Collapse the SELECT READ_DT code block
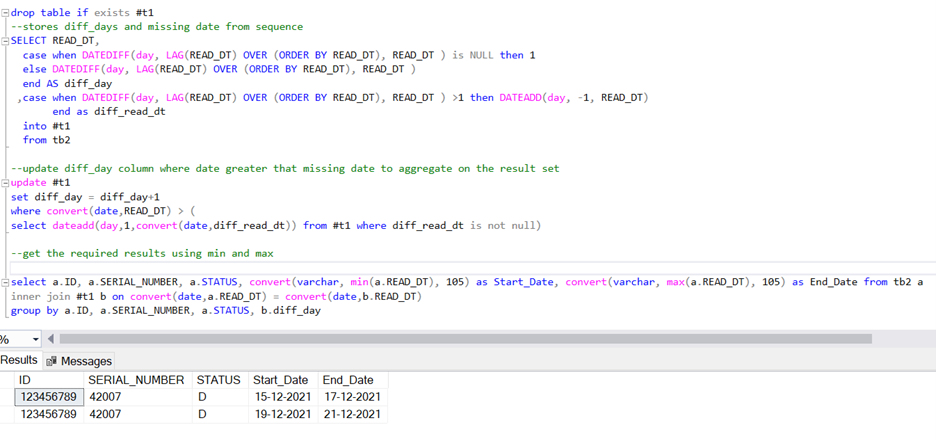Viewport: 936px width, 441px height. click(5, 41)
